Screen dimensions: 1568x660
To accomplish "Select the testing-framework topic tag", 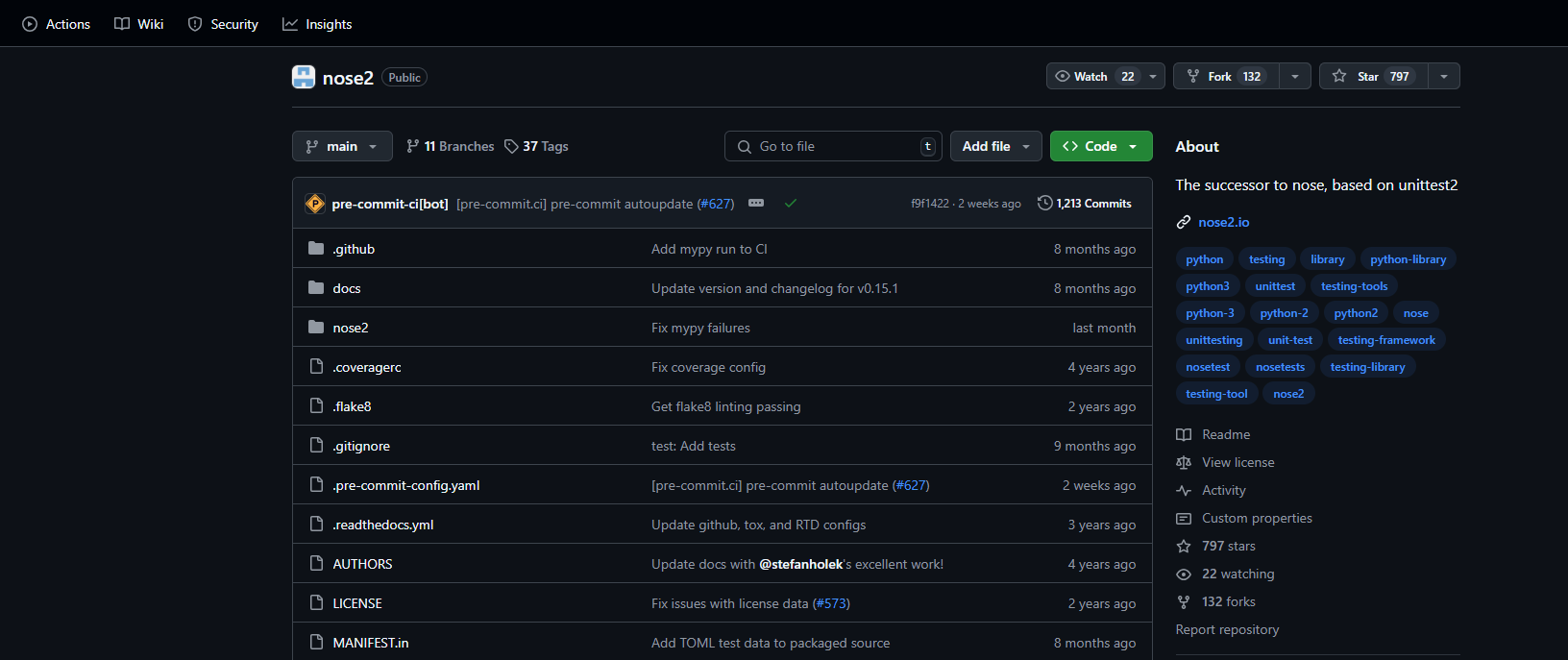I will point(1386,340).
